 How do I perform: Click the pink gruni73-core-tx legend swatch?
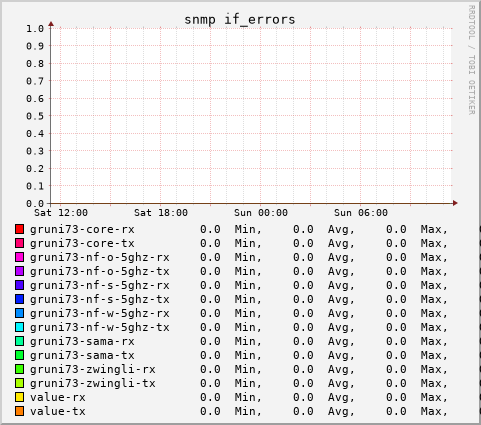point(20,243)
